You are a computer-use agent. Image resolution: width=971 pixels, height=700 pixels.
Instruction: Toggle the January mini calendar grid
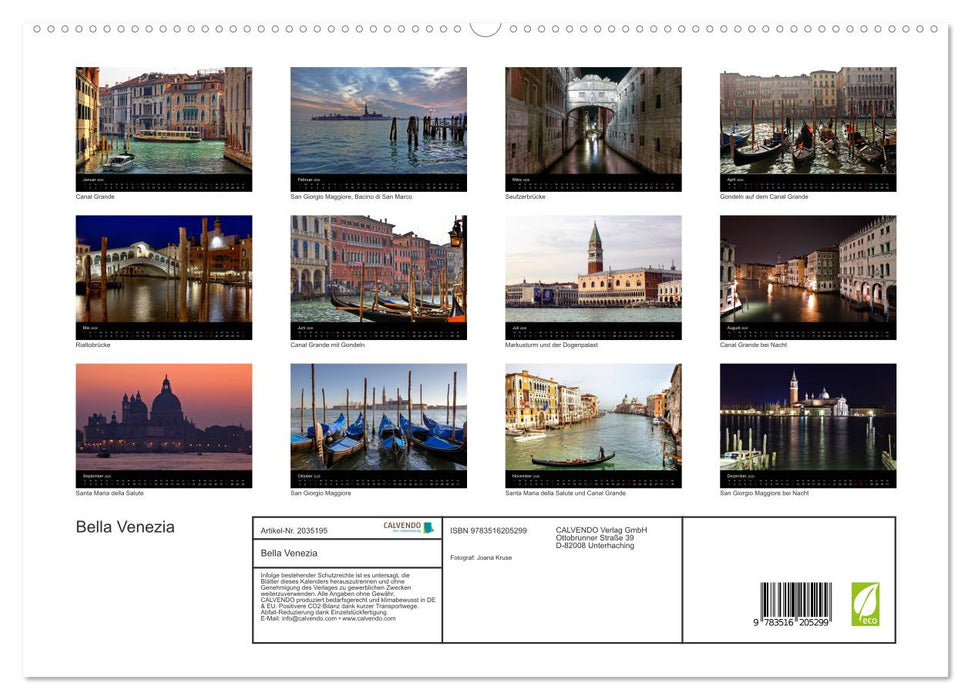point(164,183)
